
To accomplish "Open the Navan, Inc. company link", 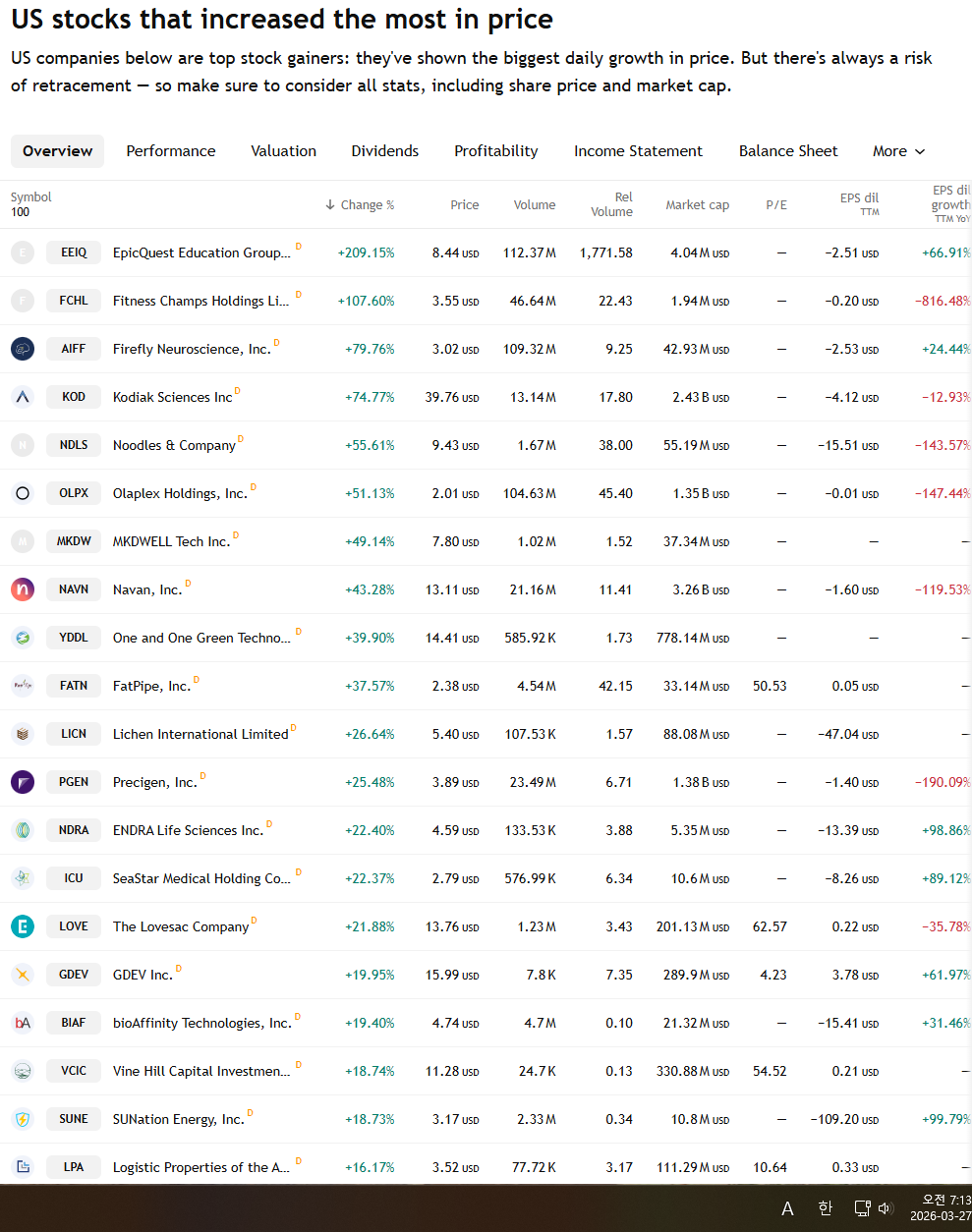I will tap(147, 589).
